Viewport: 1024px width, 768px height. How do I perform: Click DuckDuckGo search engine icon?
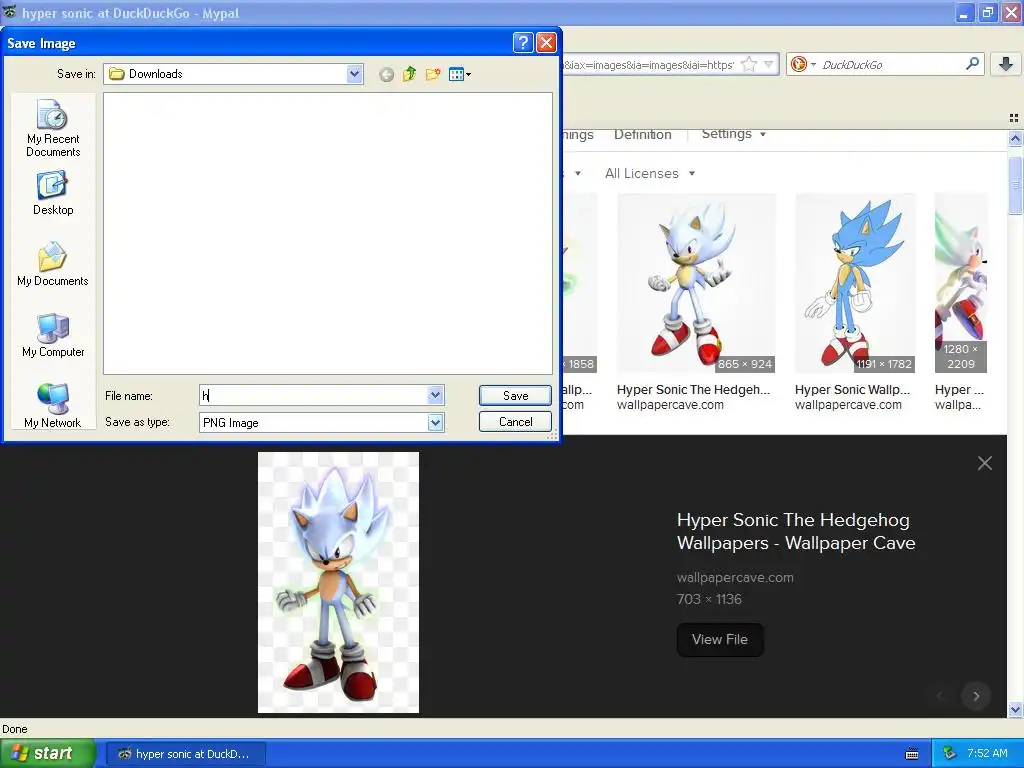798,64
